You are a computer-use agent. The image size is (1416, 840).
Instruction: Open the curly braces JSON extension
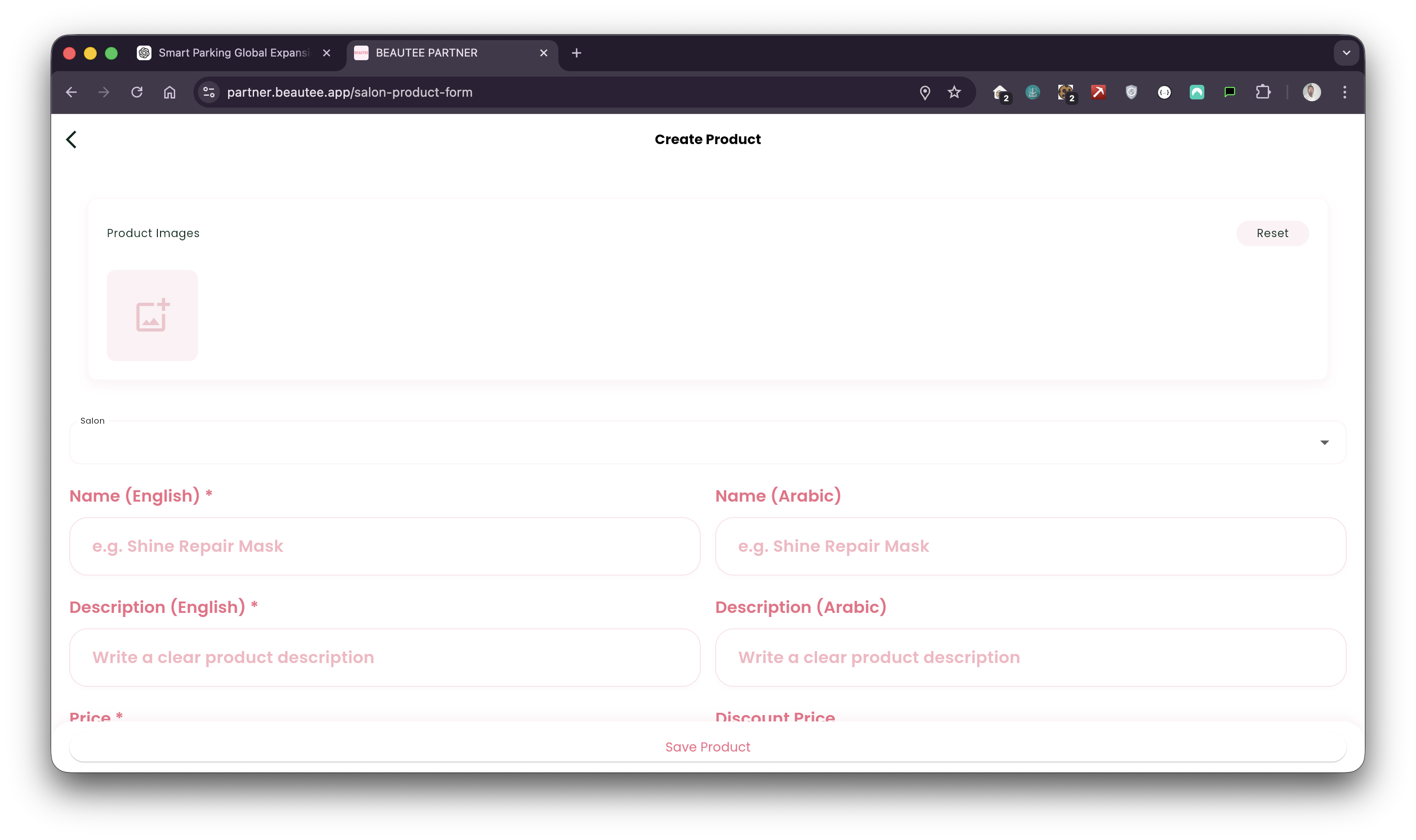(x=1164, y=92)
